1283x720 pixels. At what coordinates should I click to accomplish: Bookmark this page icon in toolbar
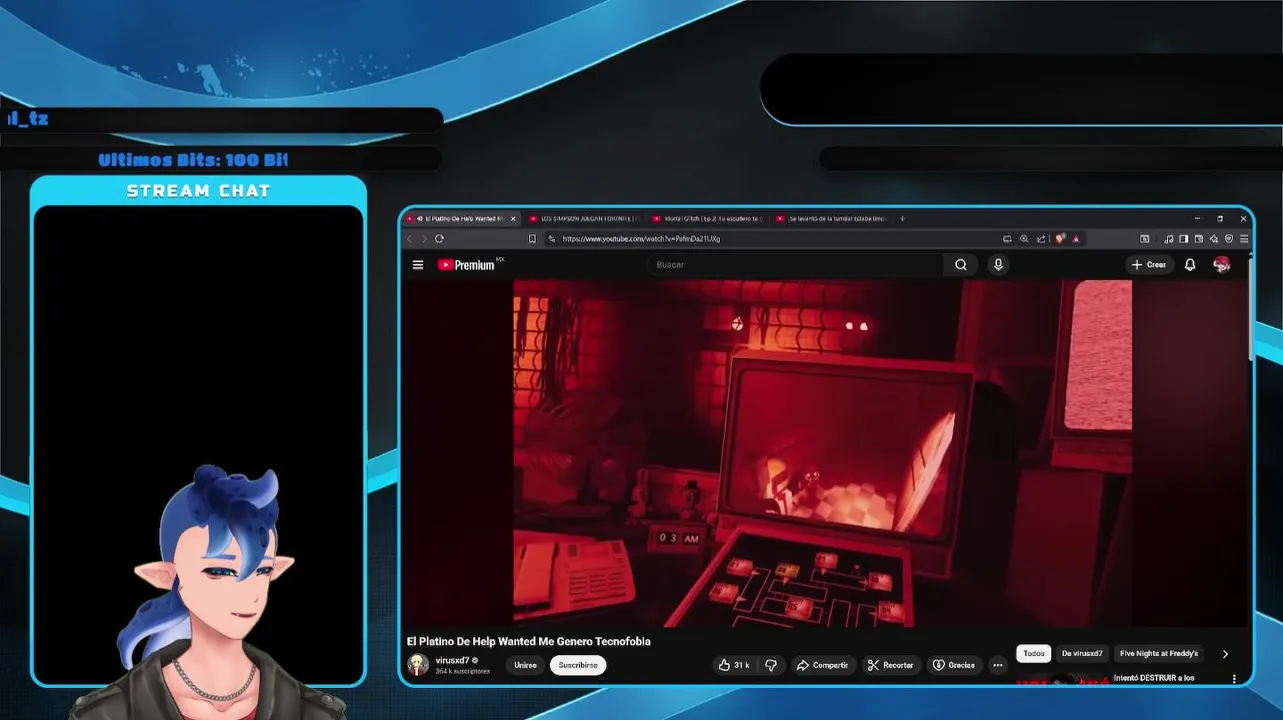(x=532, y=239)
